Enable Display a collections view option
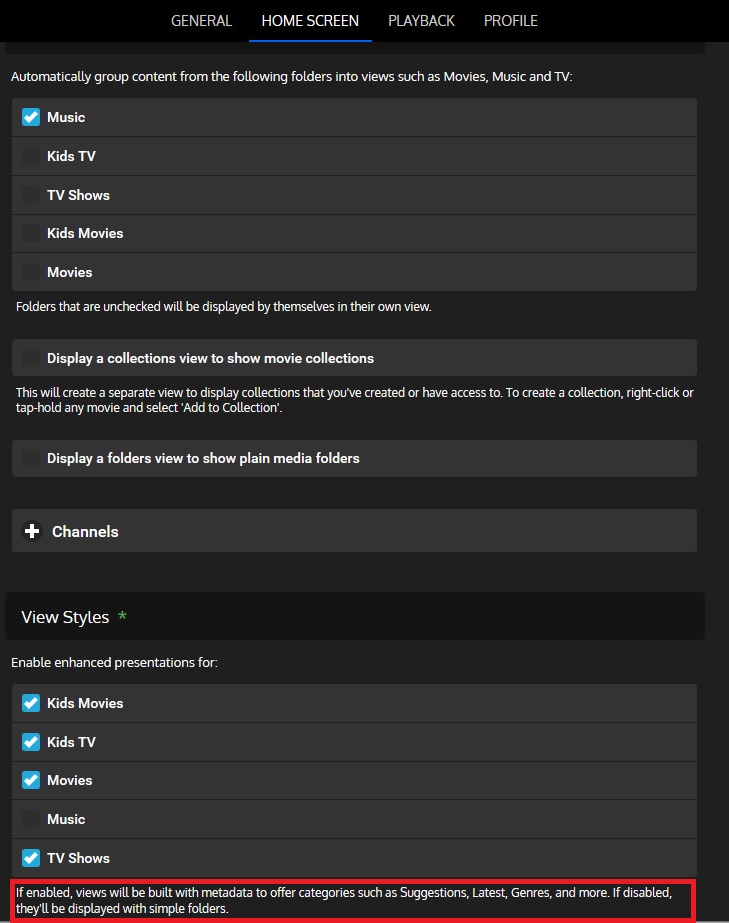This screenshot has width=729, height=923. 31,358
